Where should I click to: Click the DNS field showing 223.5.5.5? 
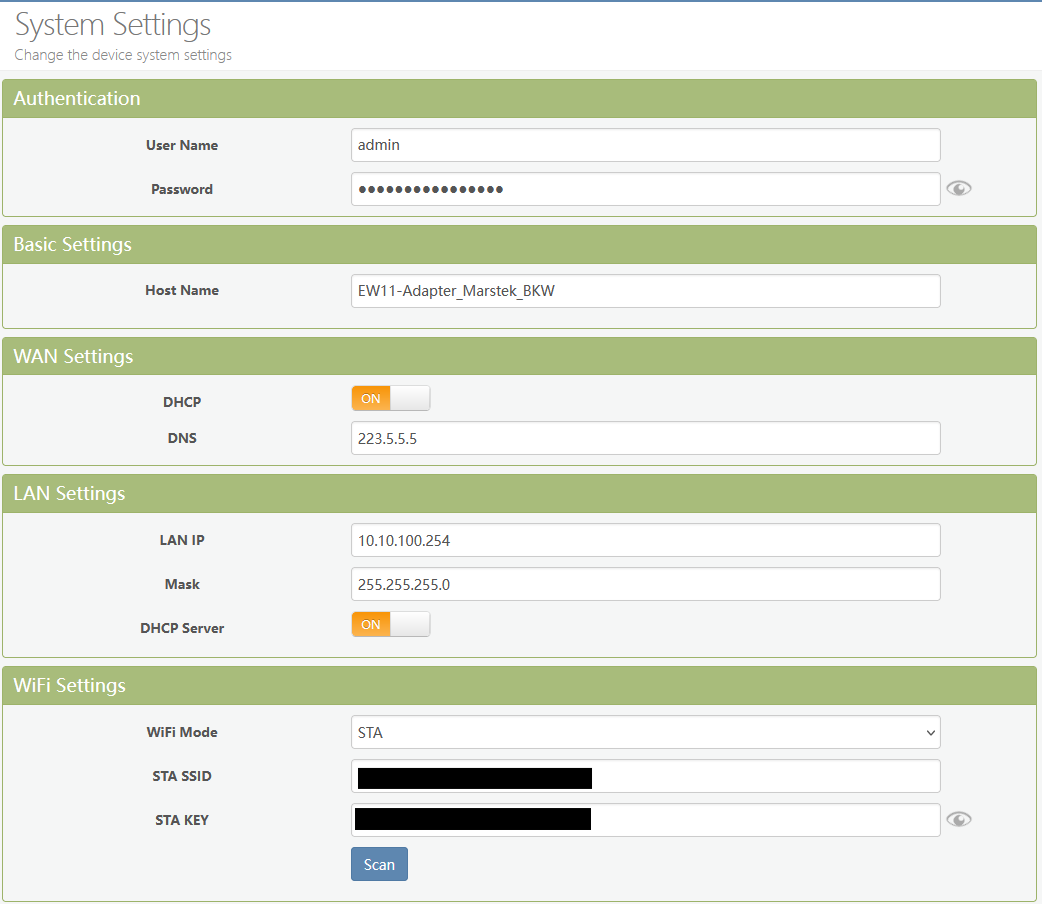645,438
